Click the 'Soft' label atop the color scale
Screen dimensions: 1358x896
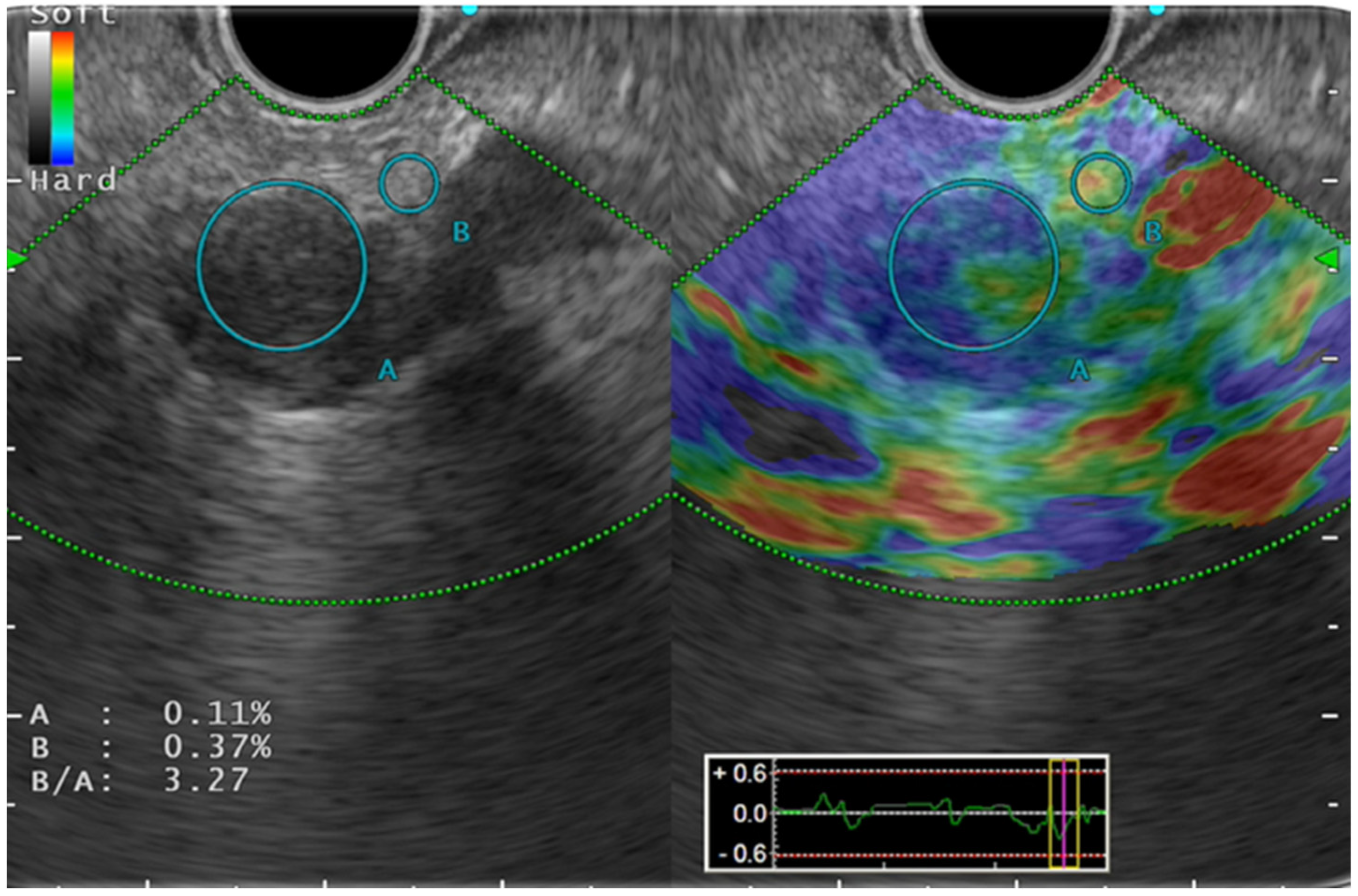[73, 15]
